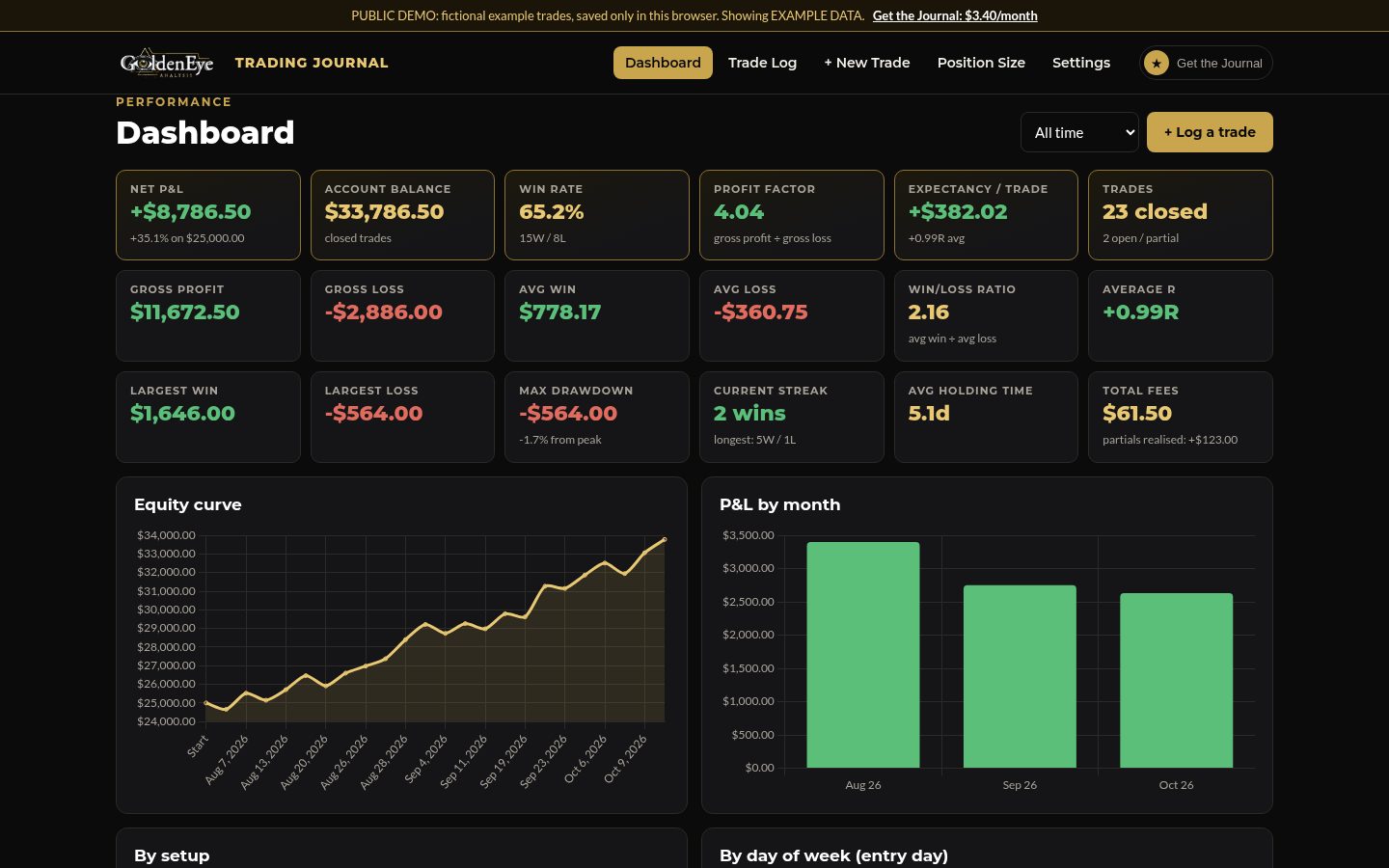Follow the Get the Journal $3.40/month link
1389x868 pixels.
click(955, 15)
